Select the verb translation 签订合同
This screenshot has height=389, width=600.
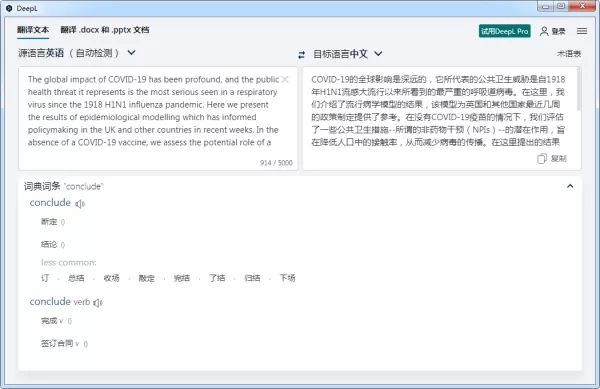click(x=57, y=343)
